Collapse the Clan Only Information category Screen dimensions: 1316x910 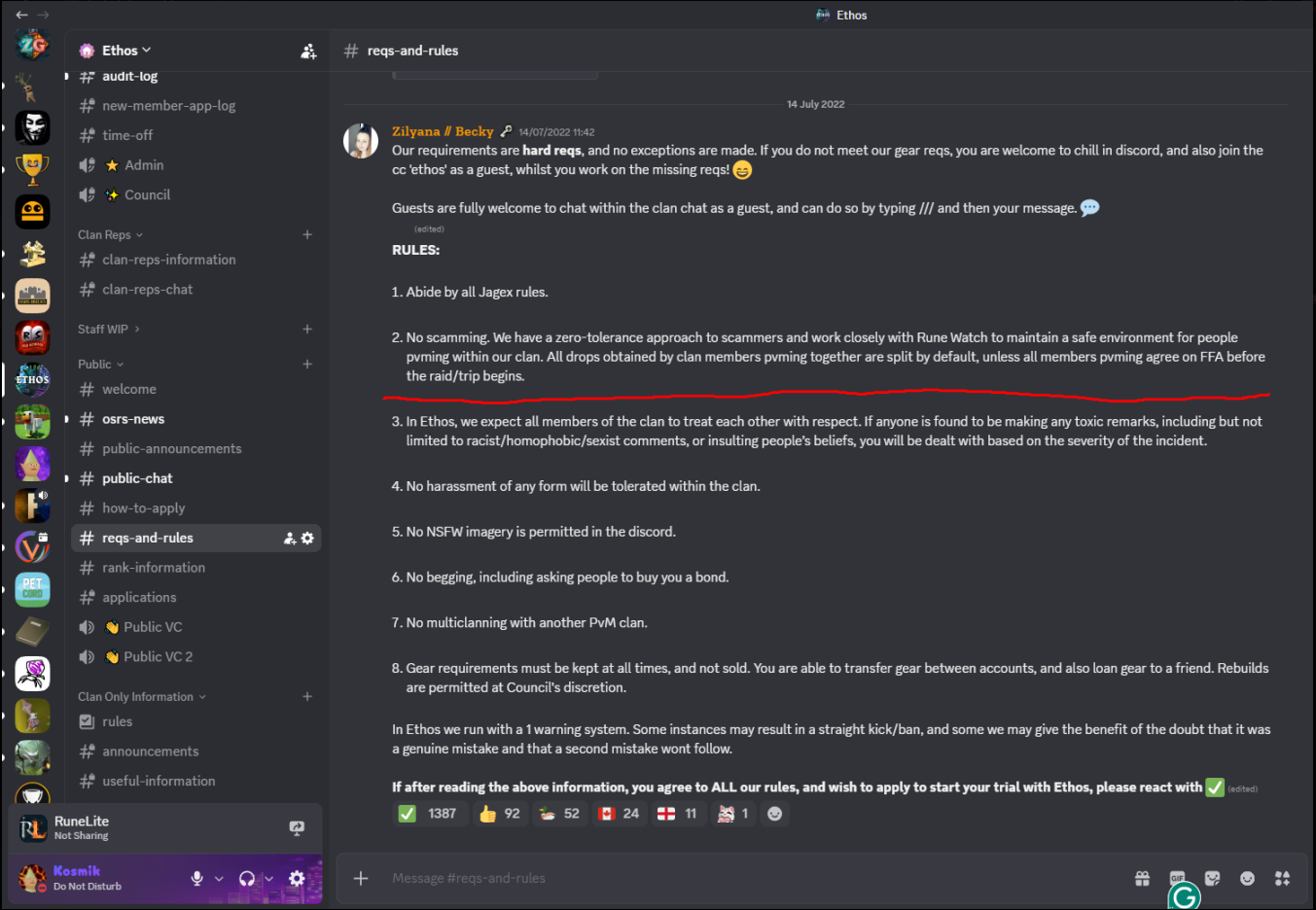click(142, 696)
